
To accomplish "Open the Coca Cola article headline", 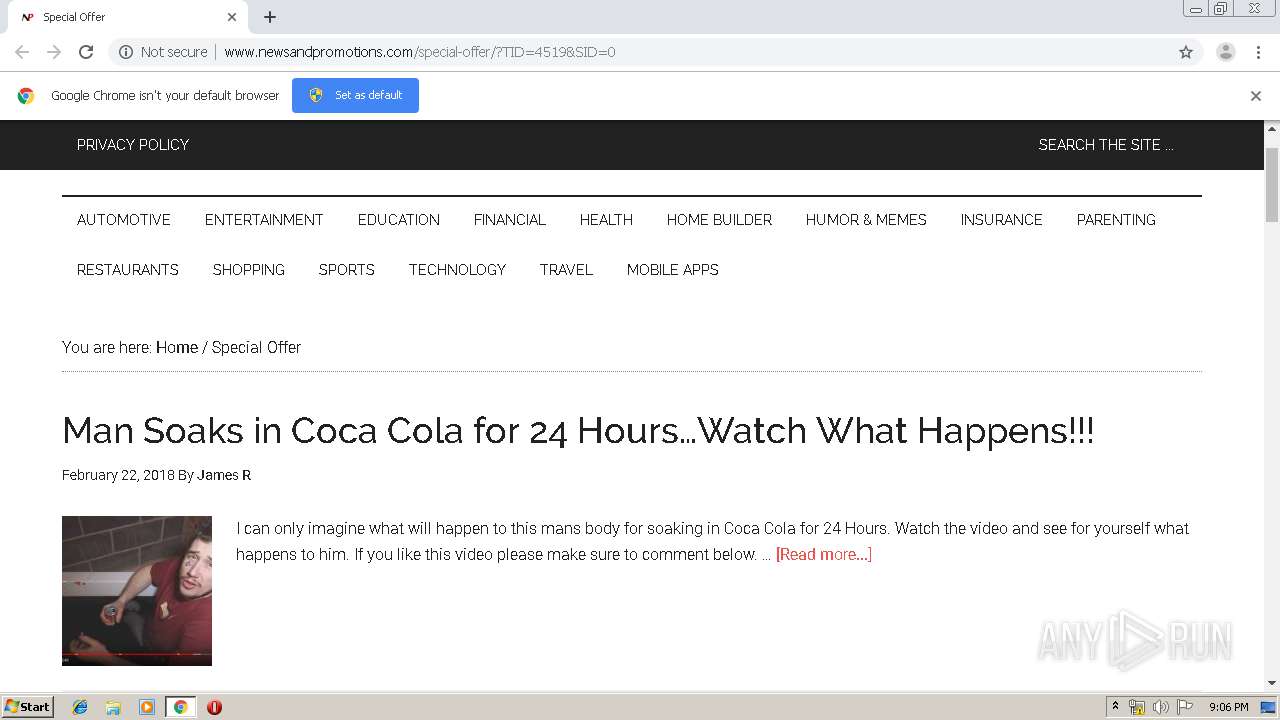I will [578, 431].
